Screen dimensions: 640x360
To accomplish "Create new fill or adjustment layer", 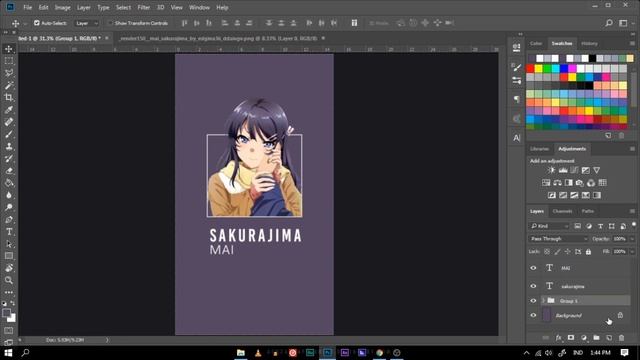I will coord(584,338).
